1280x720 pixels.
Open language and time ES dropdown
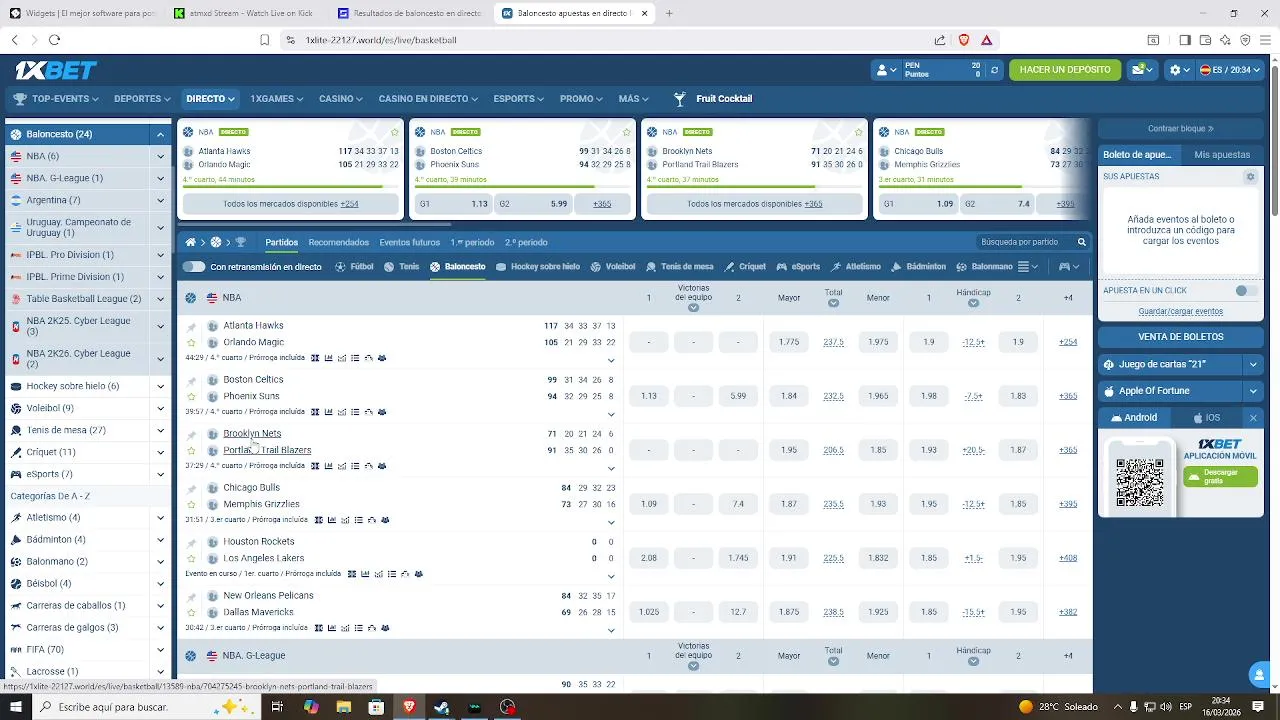(1231, 70)
